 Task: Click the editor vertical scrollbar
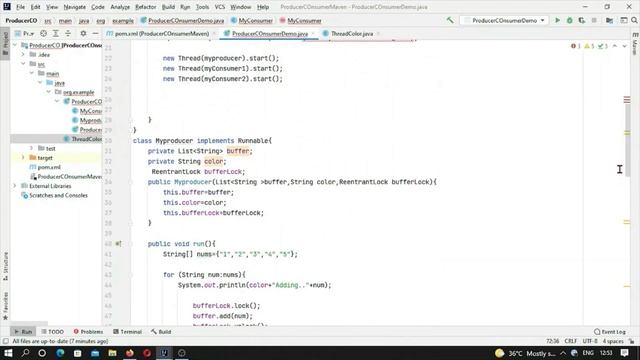point(627,141)
